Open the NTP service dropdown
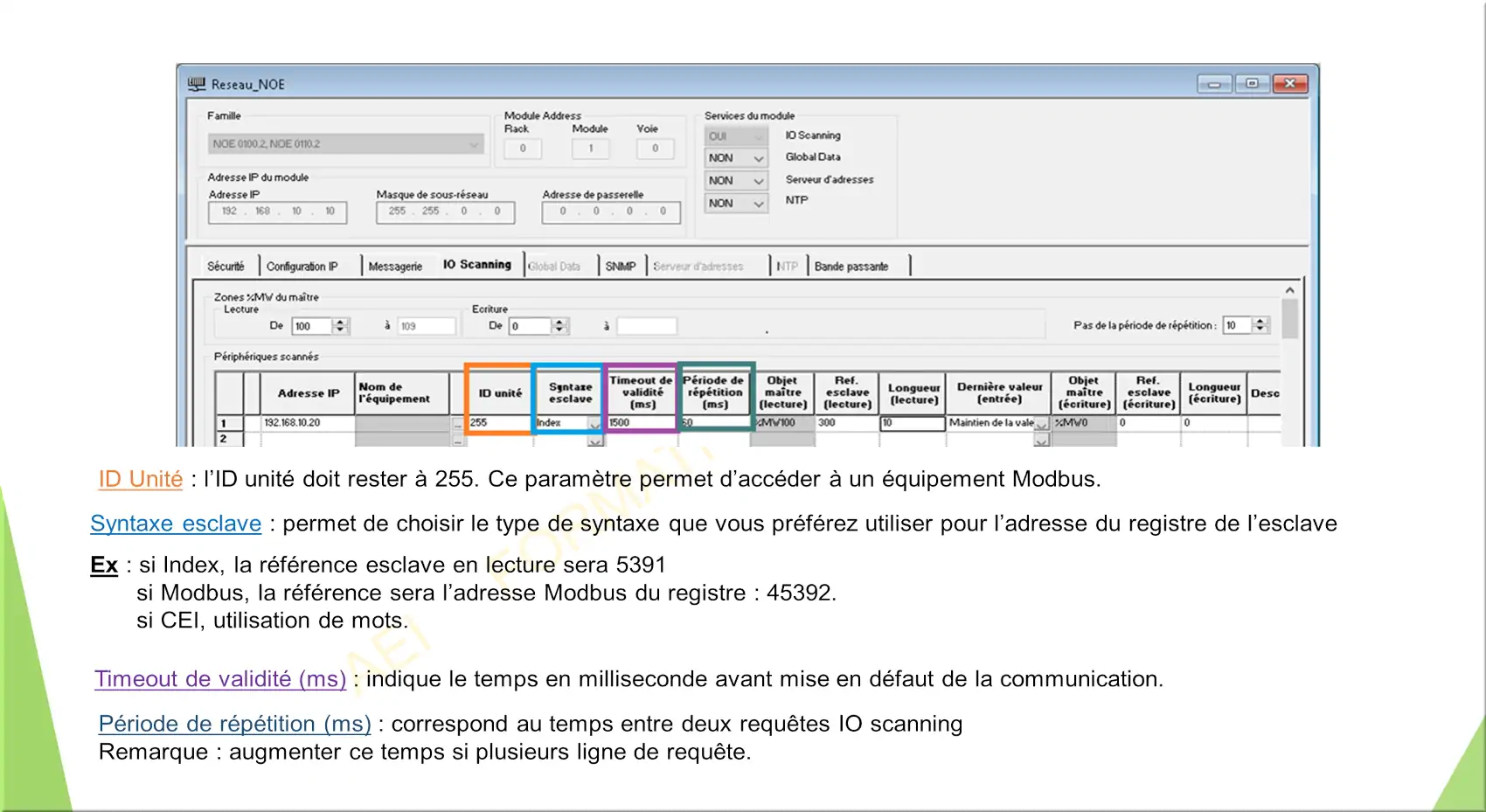This screenshot has width=1486, height=812. pyautogui.click(x=736, y=204)
